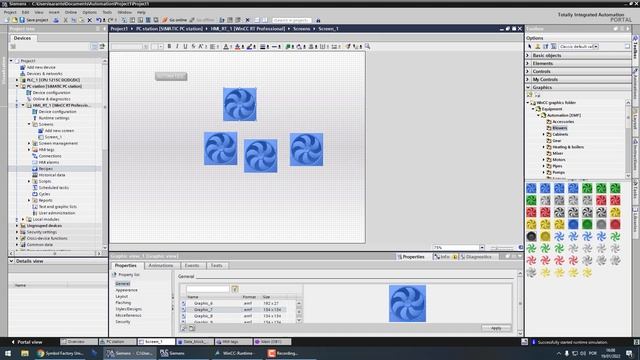Click the Bold formatting icon
The image size is (640, 360).
[x=169, y=47]
